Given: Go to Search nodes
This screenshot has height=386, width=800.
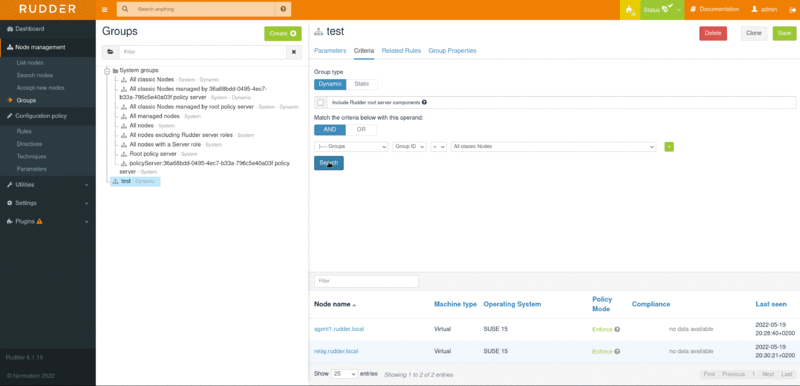Looking at the screenshot, I should [x=34, y=75].
